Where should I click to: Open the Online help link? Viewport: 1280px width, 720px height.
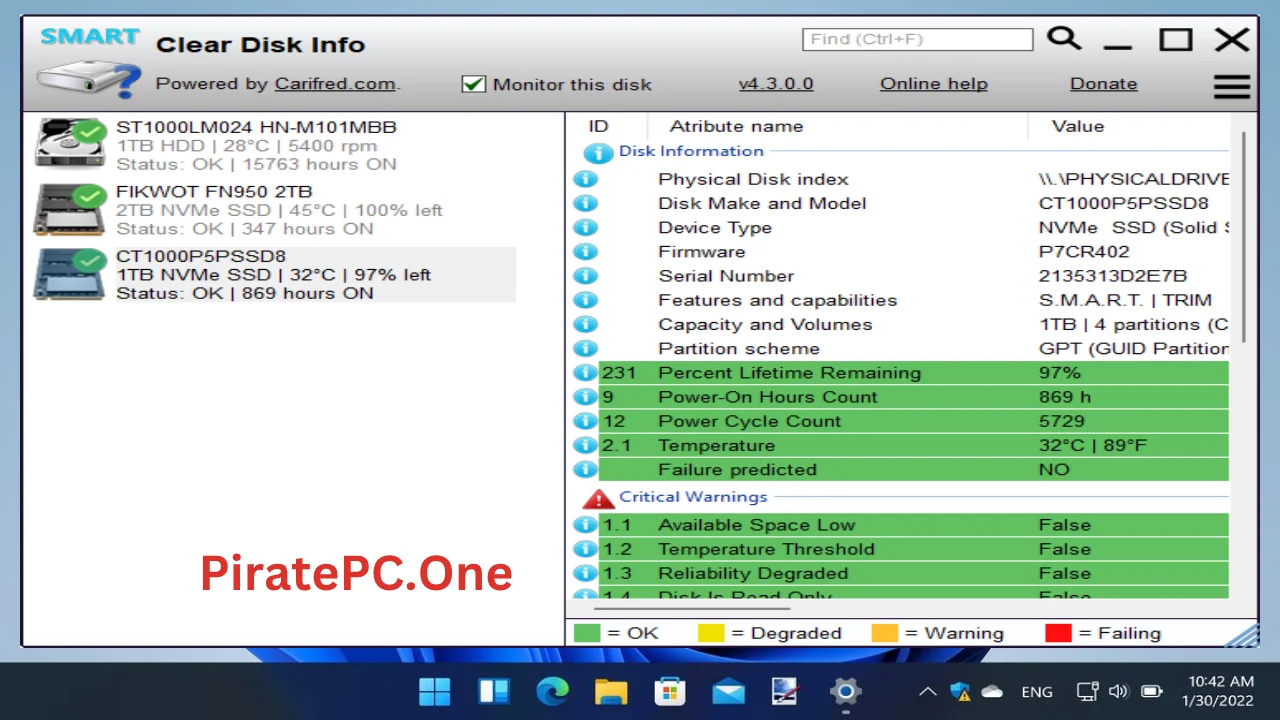click(x=934, y=84)
